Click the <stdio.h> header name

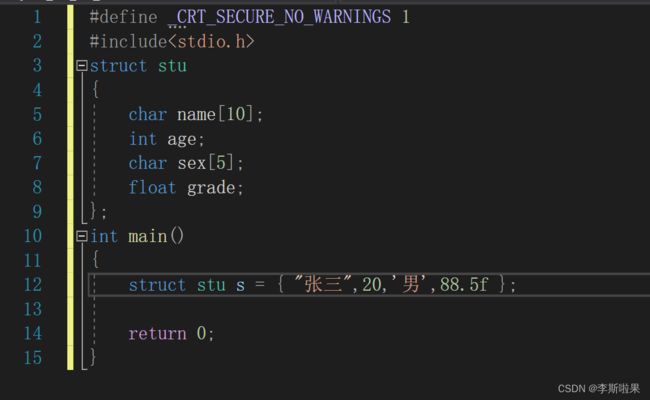(211, 41)
